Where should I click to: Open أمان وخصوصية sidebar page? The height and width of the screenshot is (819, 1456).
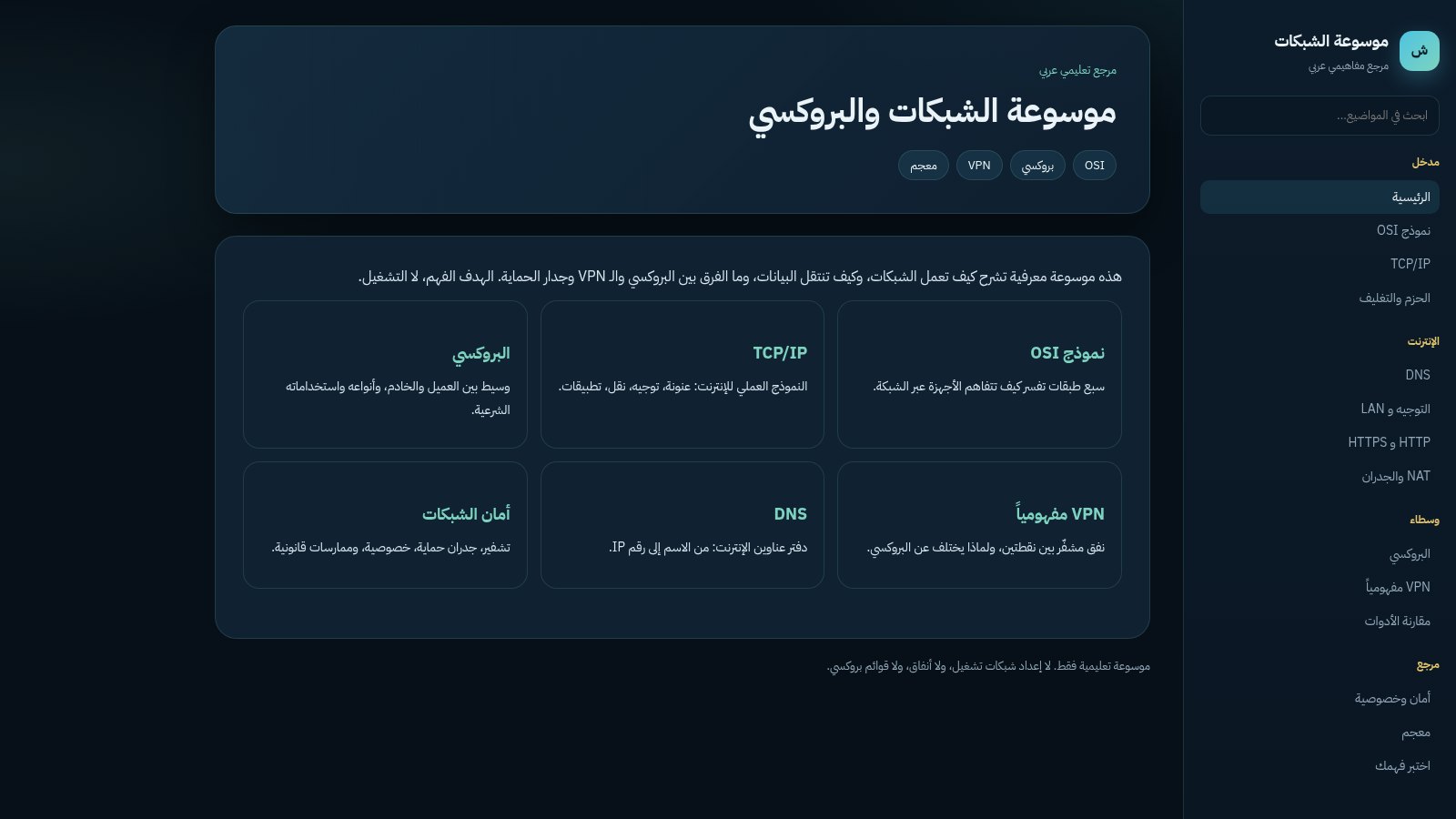tap(1319, 699)
